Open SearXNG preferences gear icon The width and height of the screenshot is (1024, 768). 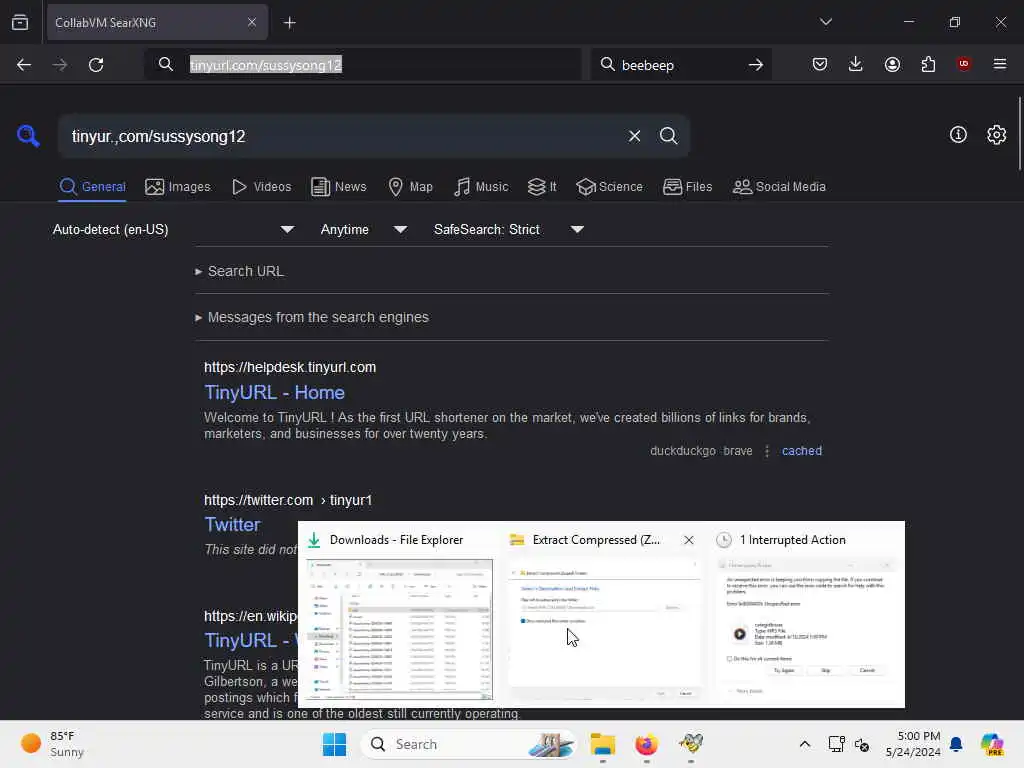pyautogui.click(x=996, y=135)
